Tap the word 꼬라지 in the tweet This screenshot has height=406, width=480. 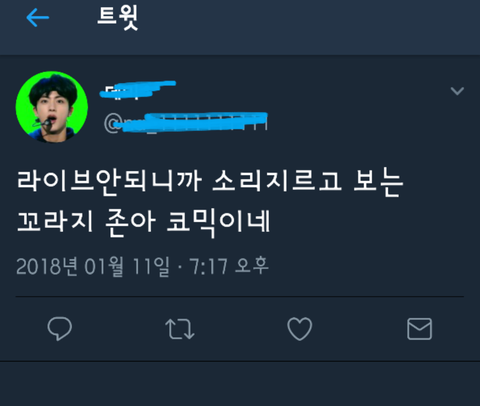point(55,222)
